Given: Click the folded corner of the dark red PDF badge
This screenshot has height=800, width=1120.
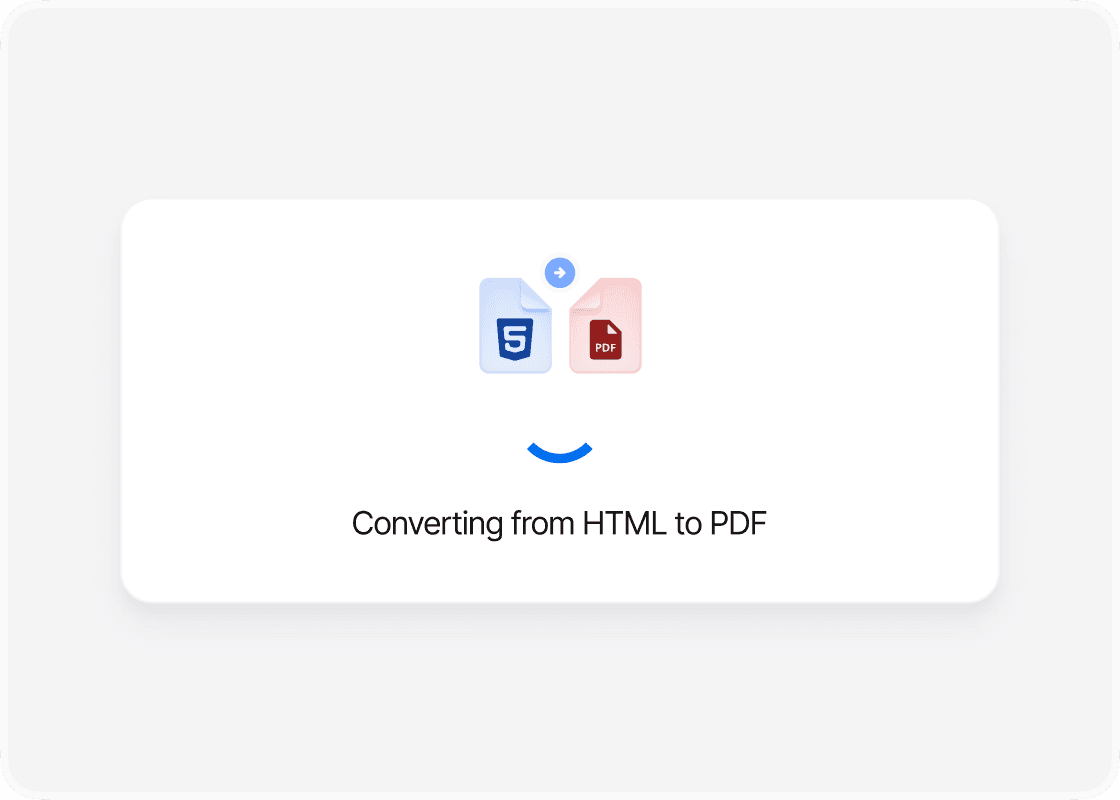Looking at the screenshot, I should point(614,327).
